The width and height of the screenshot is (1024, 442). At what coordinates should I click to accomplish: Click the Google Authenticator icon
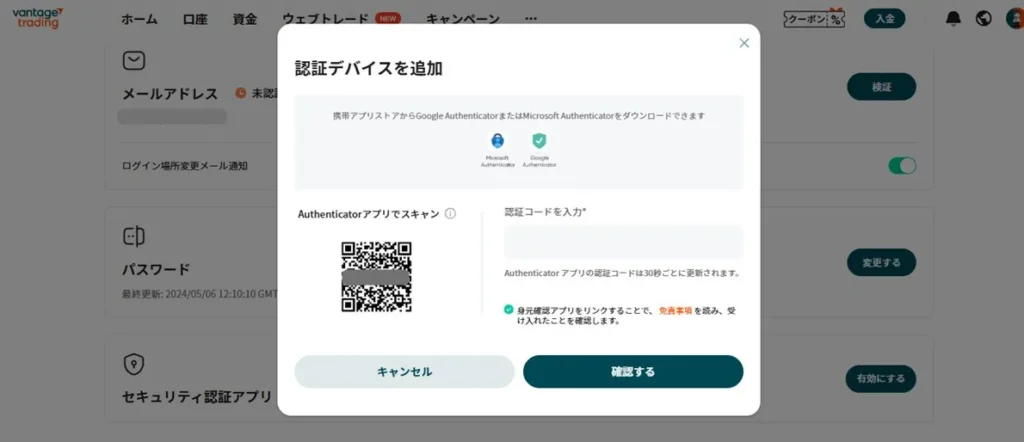click(539, 140)
